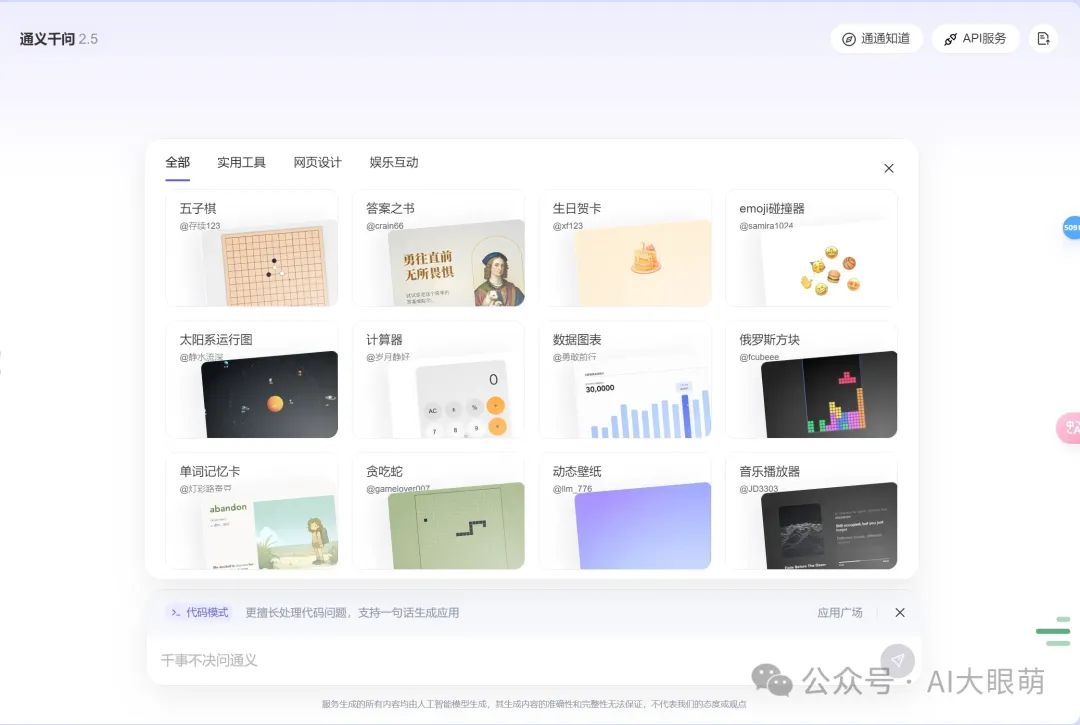
Task: Open the 答案之书 app card
Action: (x=439, y=248)
